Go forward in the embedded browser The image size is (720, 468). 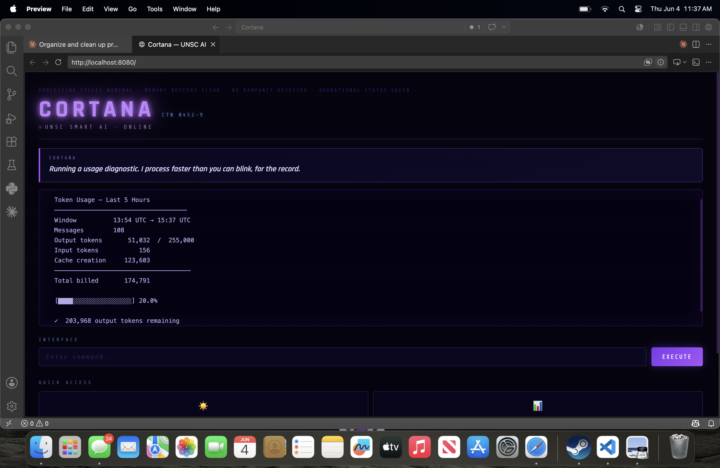45,62
